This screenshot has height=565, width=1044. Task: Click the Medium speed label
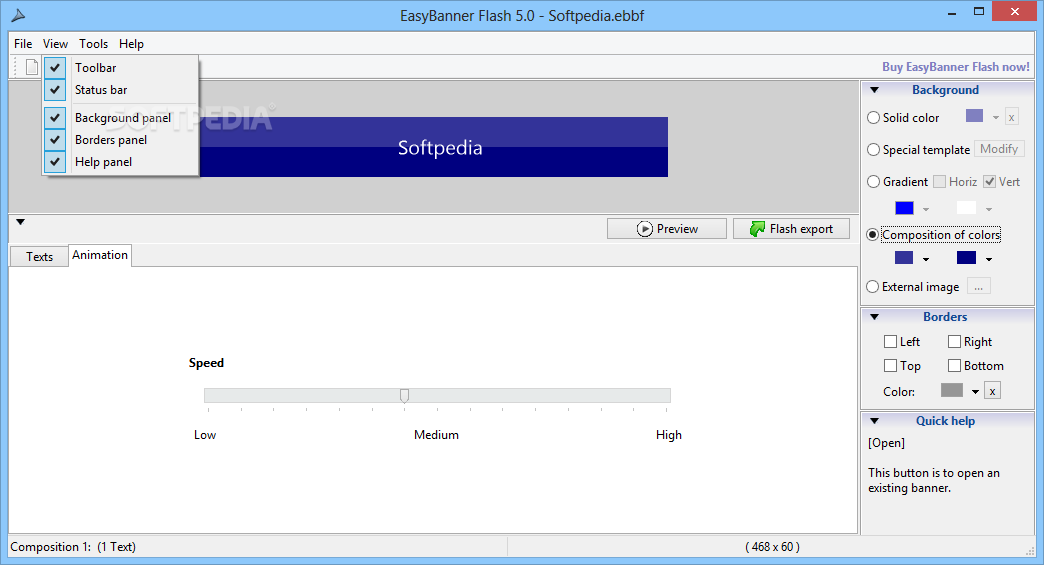[436, 435]
